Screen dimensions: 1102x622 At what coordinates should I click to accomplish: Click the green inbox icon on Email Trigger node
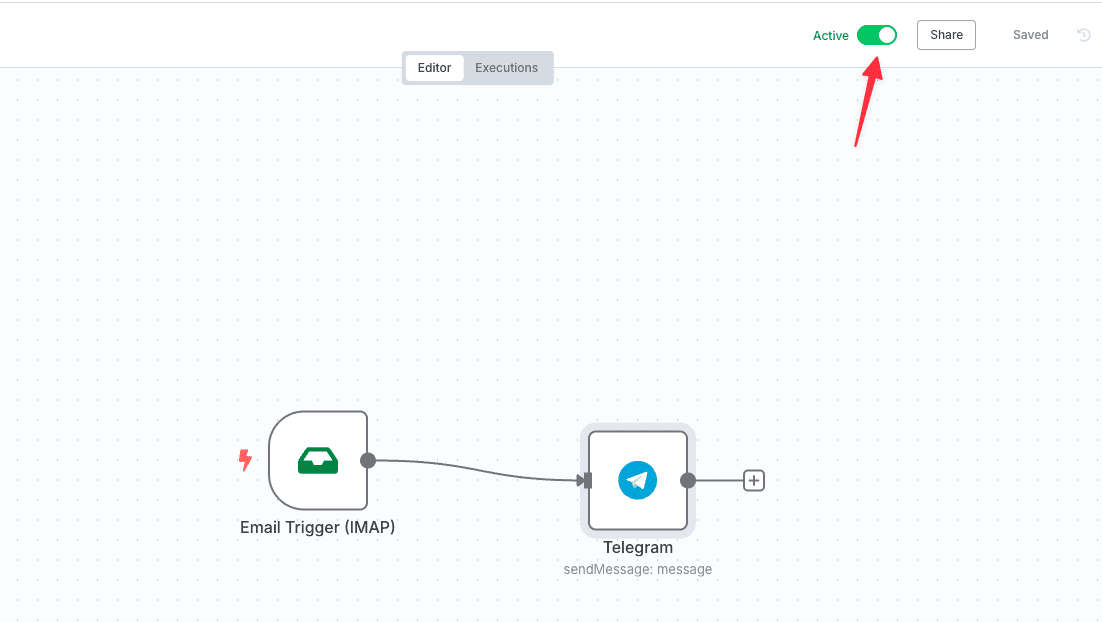(x=318, y=460)
